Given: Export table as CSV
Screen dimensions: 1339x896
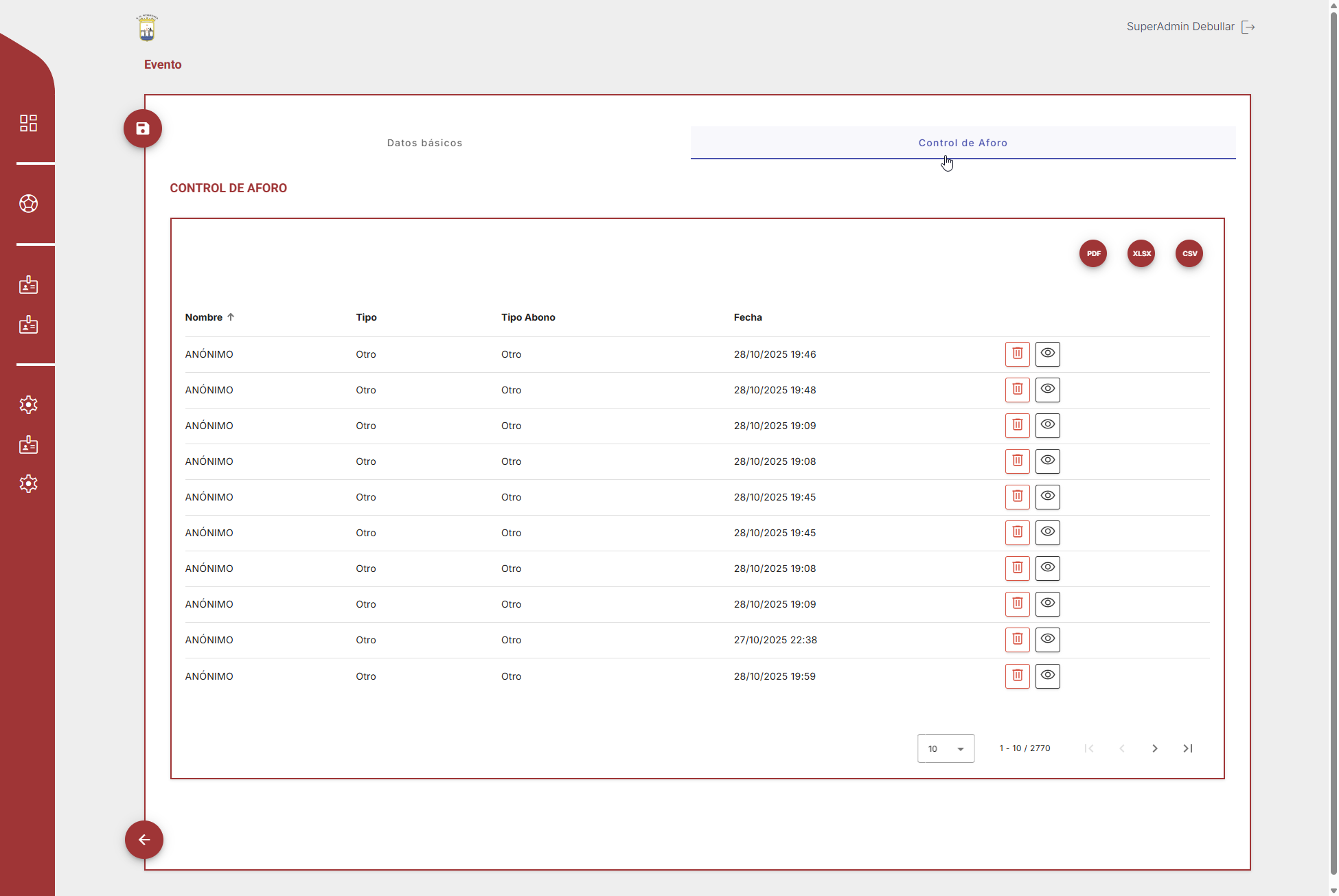Looking at the screenshot, I should point(1189,253).
